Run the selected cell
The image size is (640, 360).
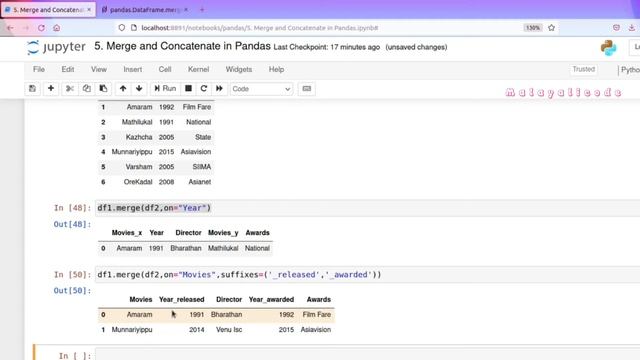(x=165, y=89)
